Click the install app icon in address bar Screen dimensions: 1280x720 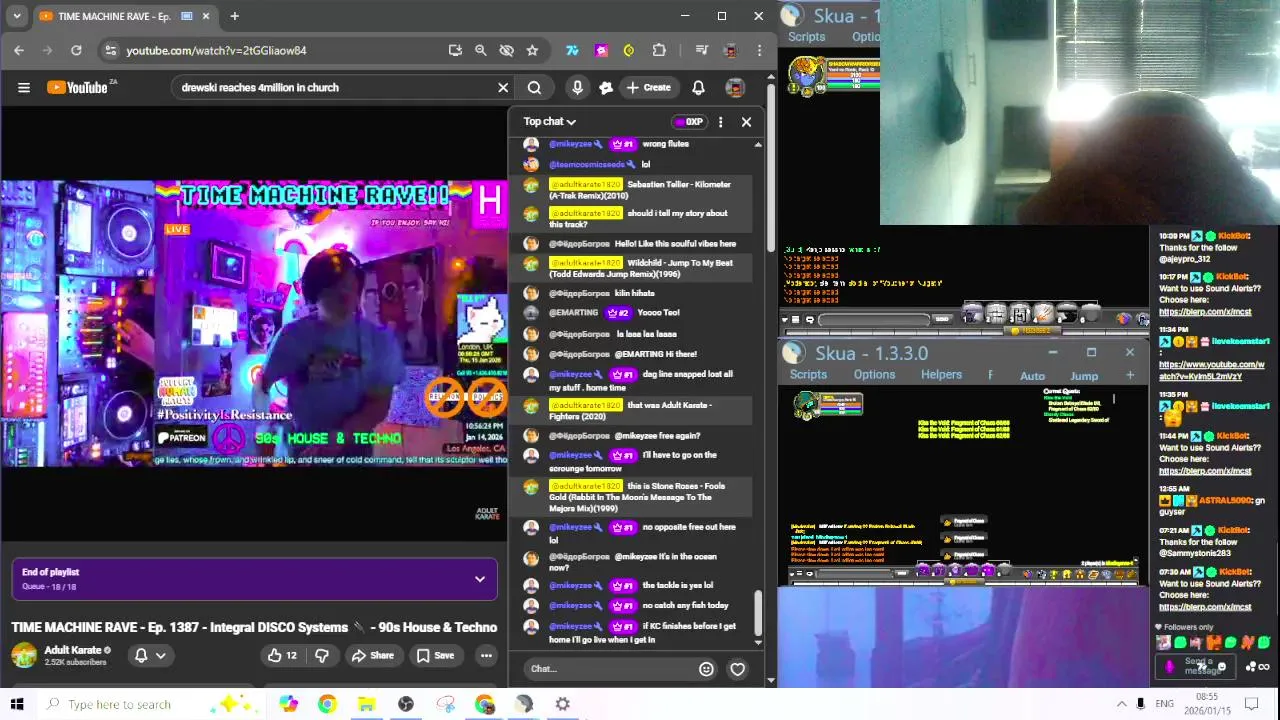[455, 50]
